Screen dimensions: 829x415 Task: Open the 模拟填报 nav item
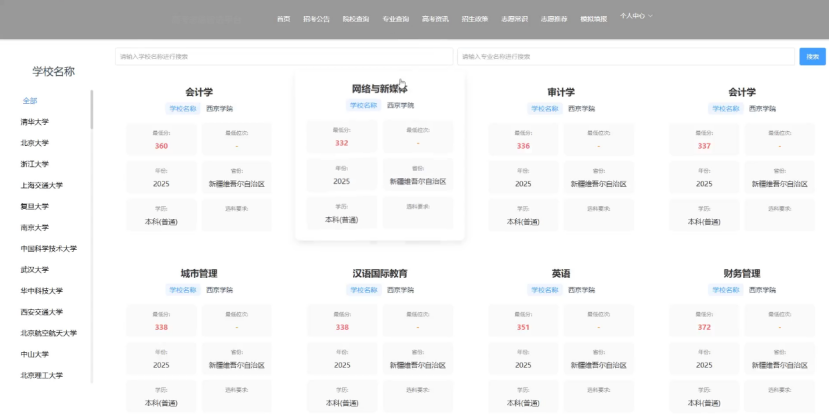593,19
